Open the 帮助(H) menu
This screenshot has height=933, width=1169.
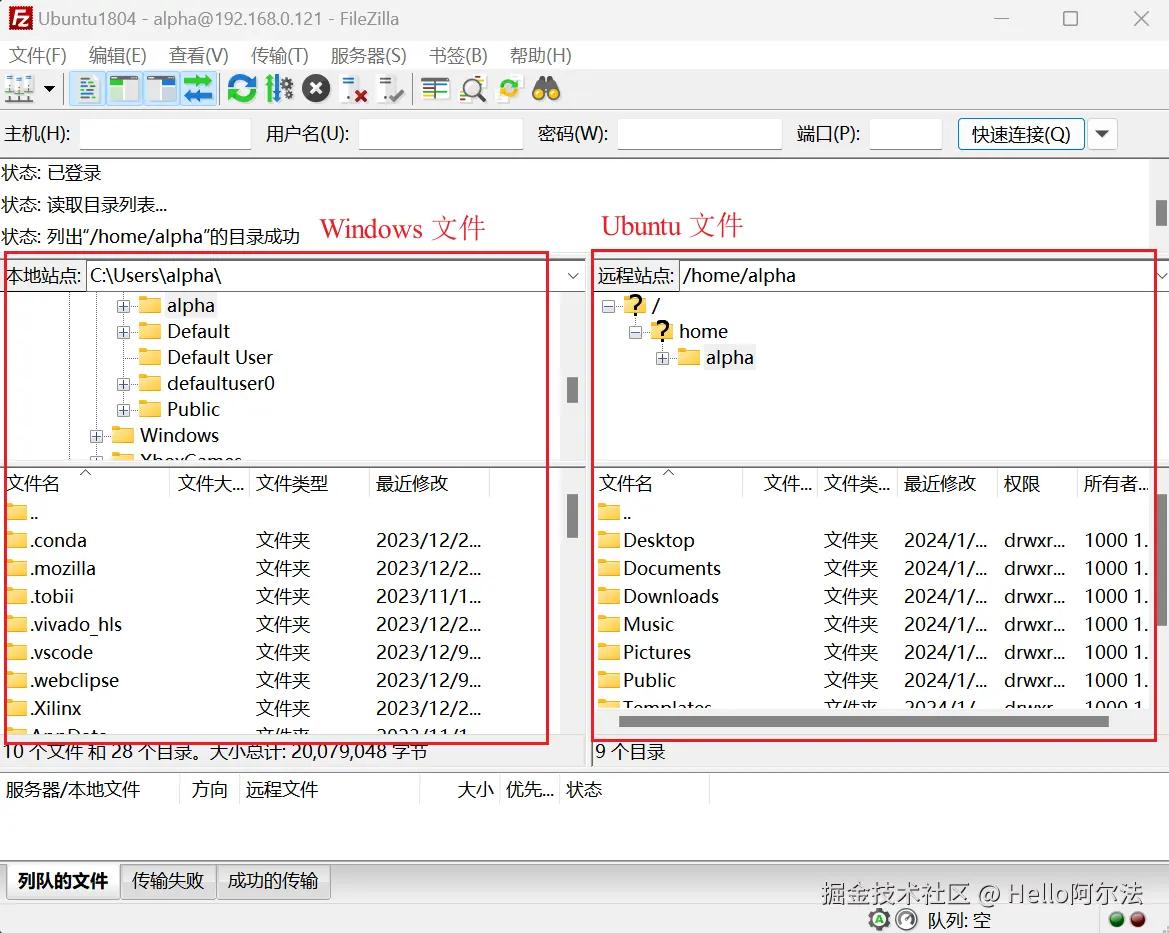541,56
